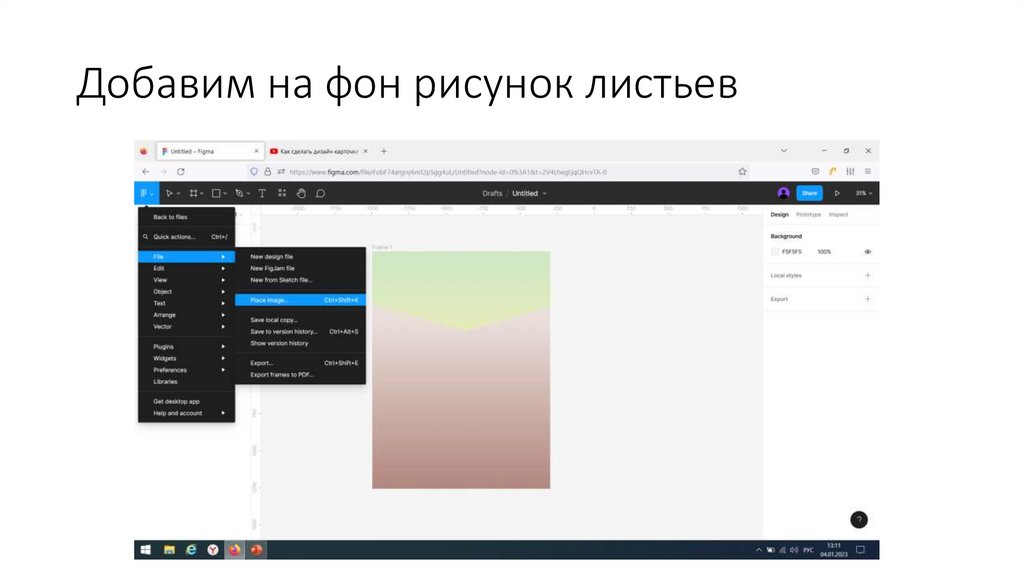Open the browser hamburger menu
Screen dimensions: 1024x574
coord(868,171)
